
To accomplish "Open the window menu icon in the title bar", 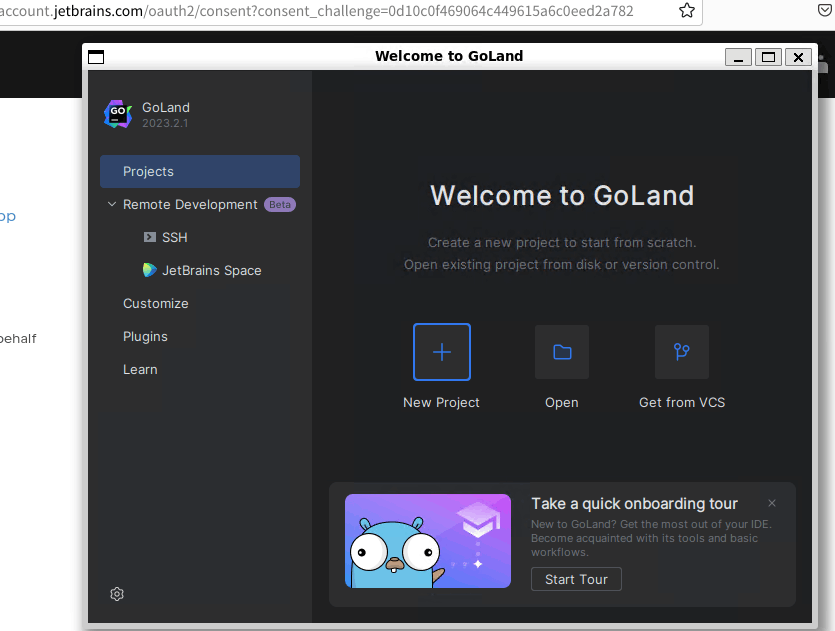I will 96,57.
